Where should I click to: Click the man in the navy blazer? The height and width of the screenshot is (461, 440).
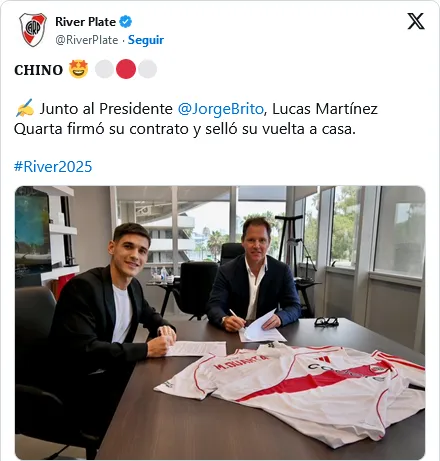[254, 277]
